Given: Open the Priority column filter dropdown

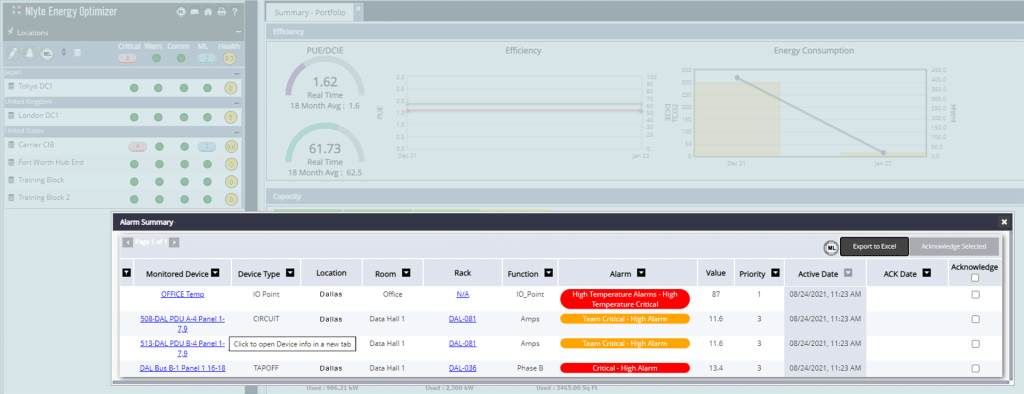Looking at the screenshot, I should tap(776, 274).
